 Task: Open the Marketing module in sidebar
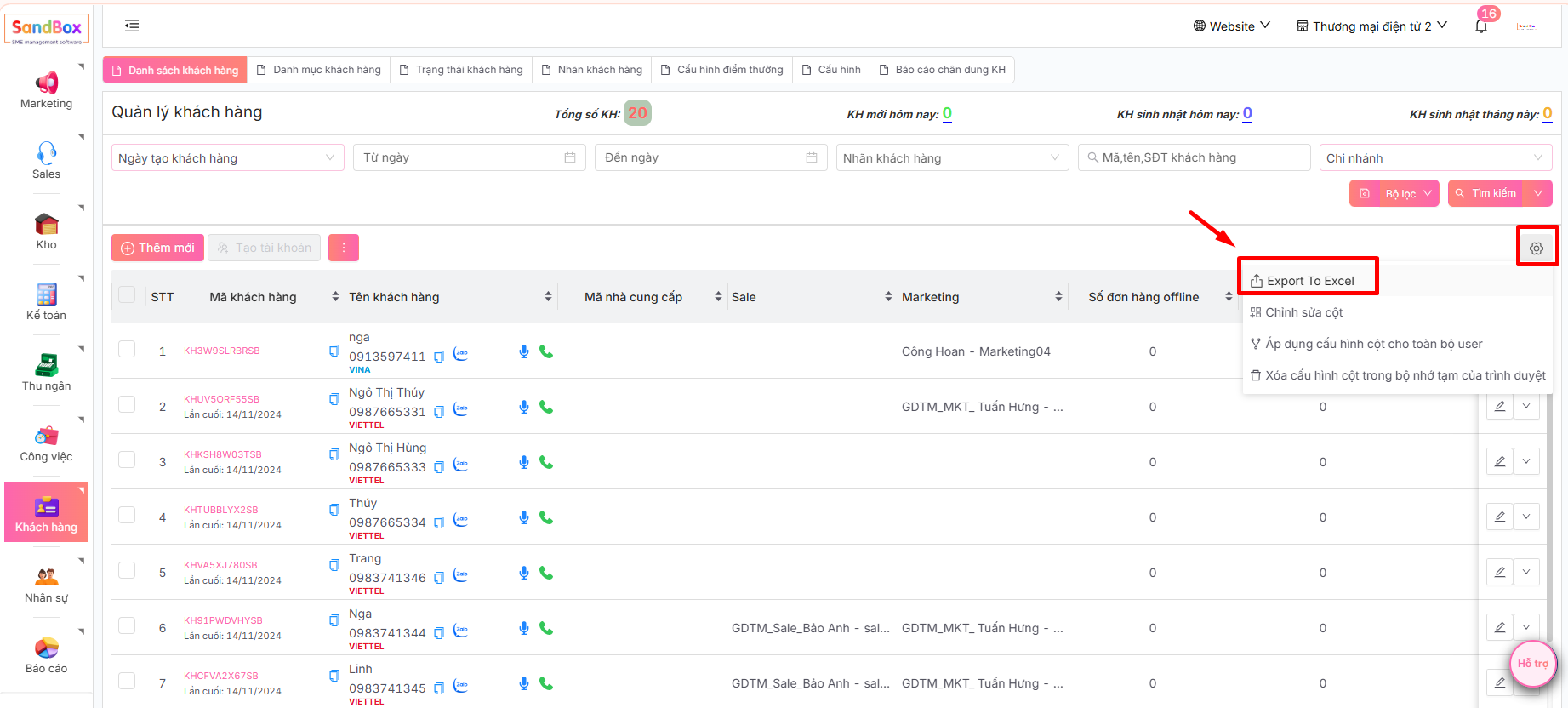point(46,90)
